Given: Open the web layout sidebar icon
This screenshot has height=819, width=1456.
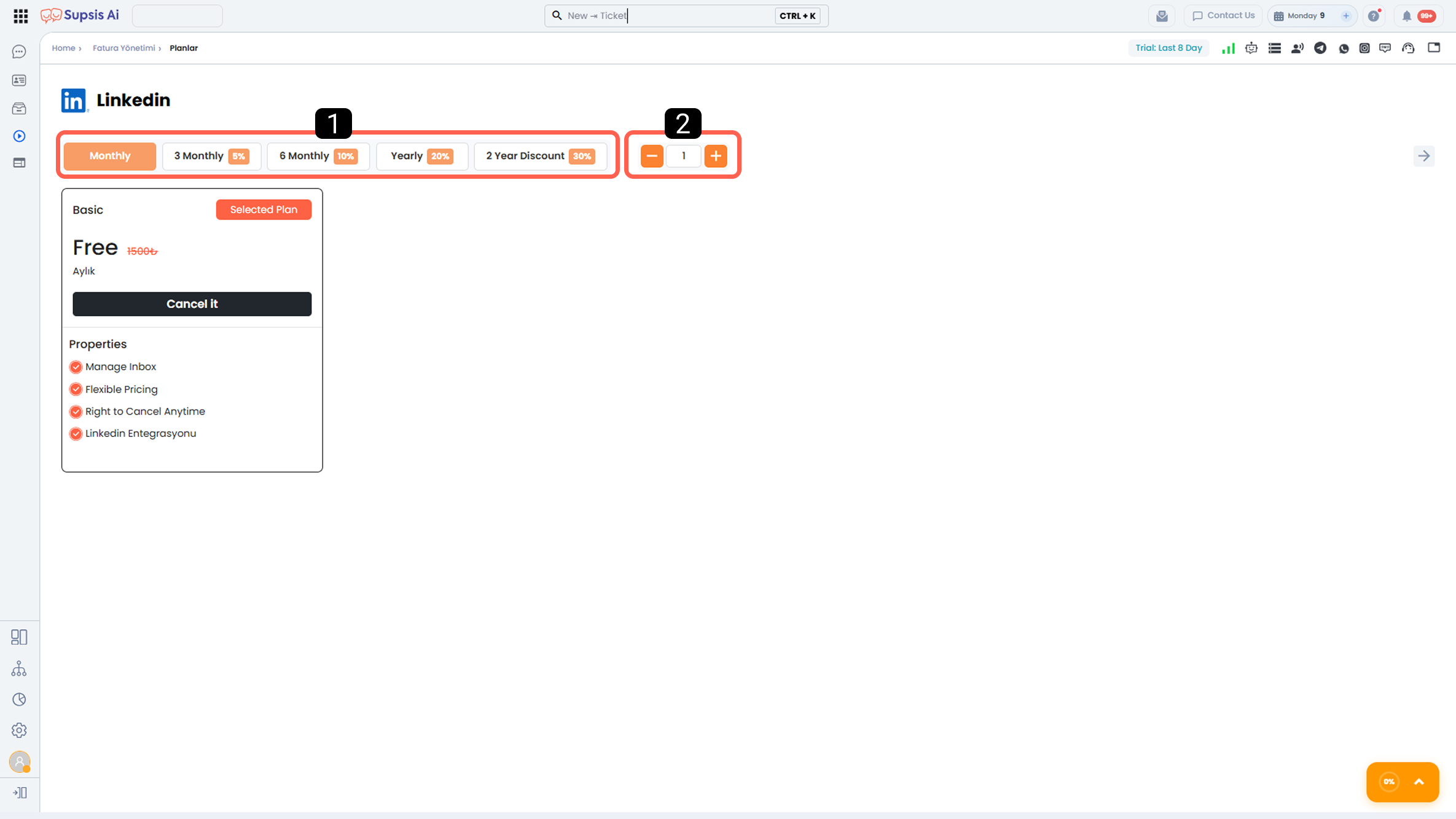Looking at the screenshot, I should (x=19, y=163).
